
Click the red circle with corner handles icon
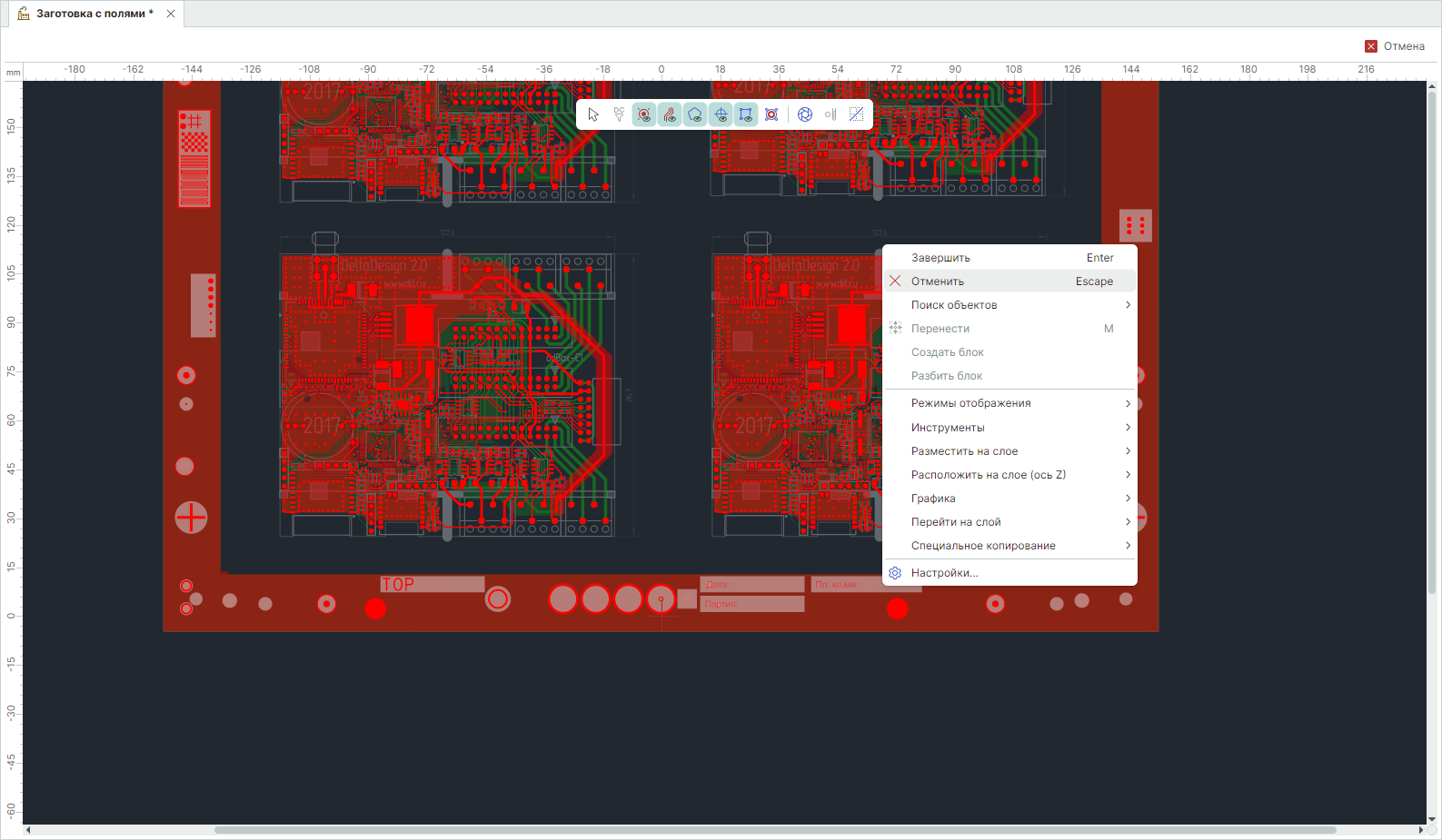click(771, 114)
